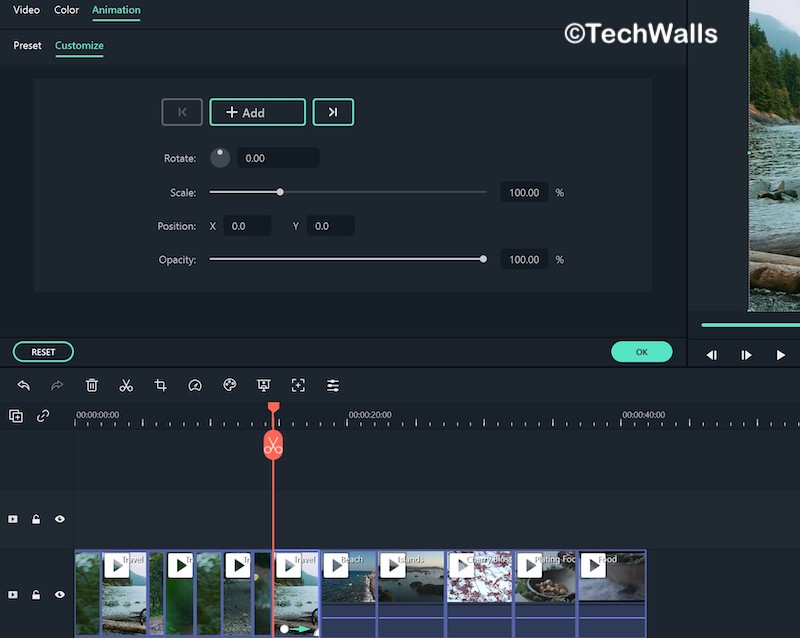Click the add track icon above tracks

(x=16, y=416)
